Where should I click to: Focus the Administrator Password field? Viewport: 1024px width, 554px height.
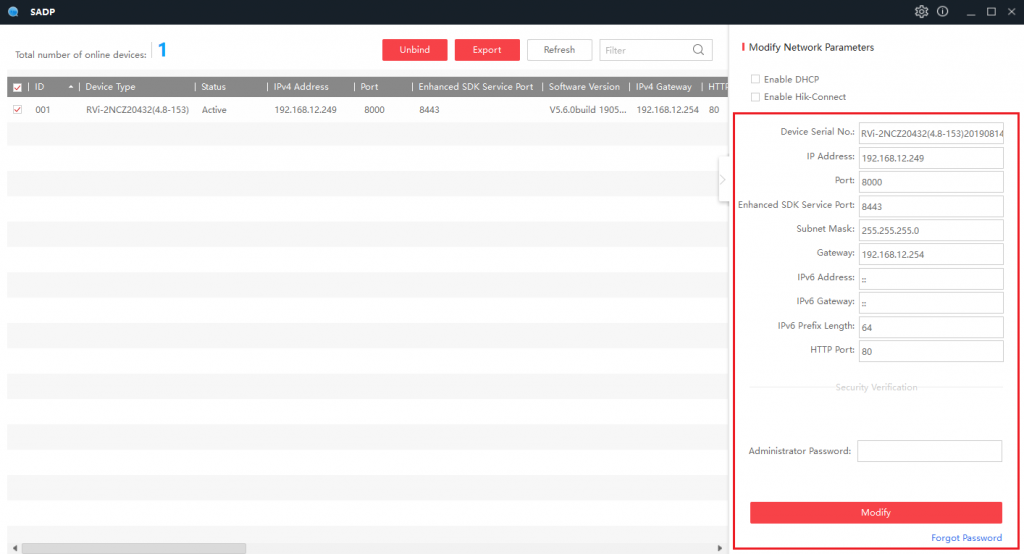click(929, 451)
